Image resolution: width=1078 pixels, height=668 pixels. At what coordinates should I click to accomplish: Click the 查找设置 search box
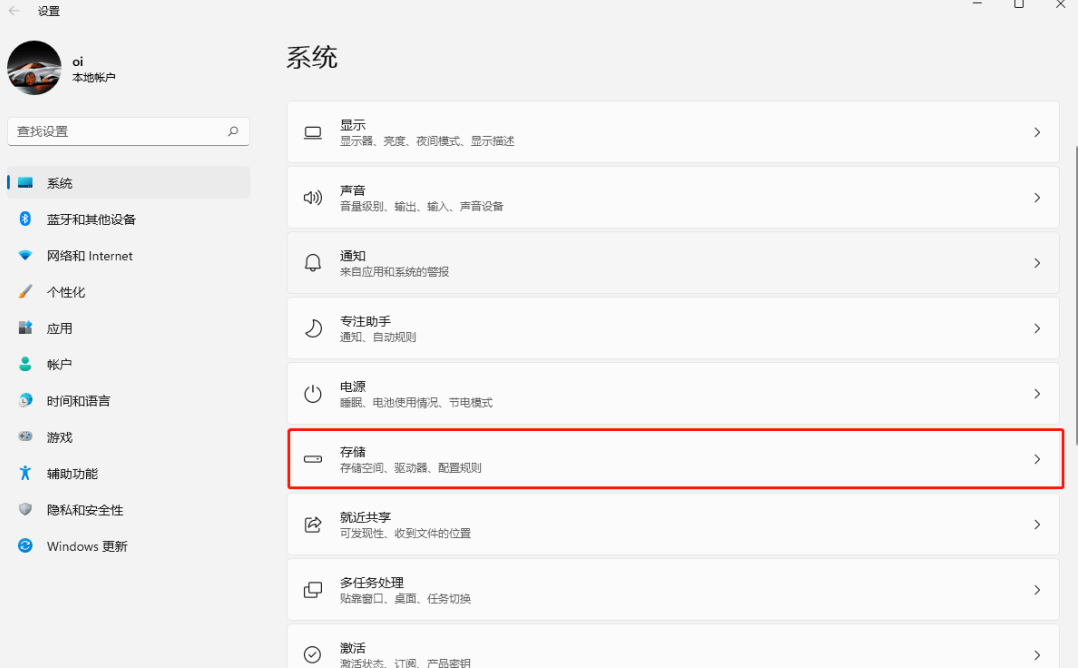tap(118, 131)
